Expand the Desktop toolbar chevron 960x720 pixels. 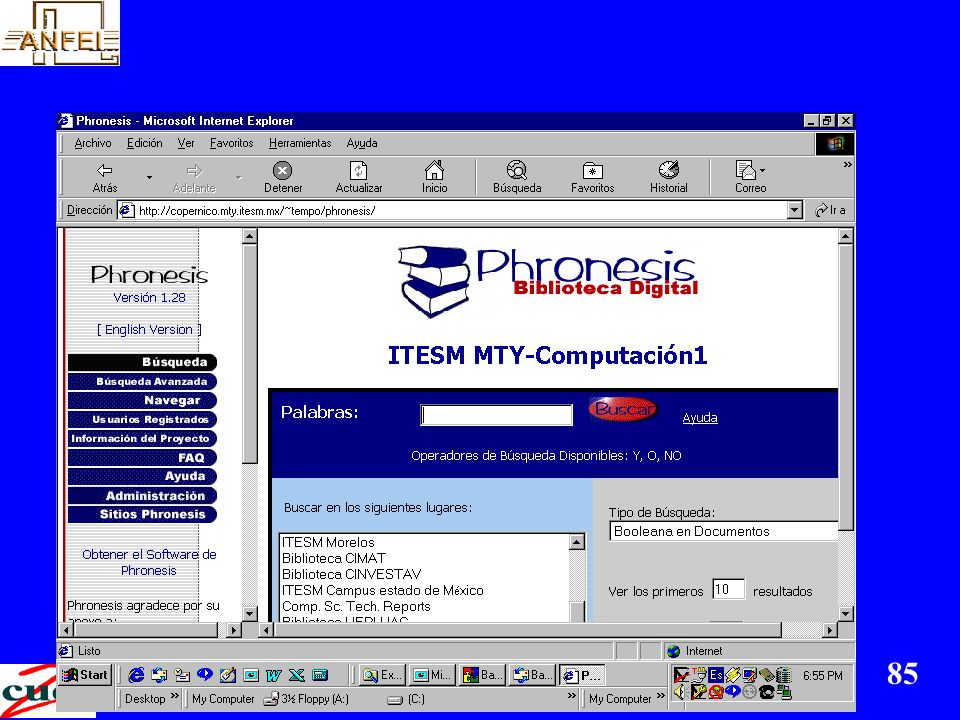coord(174,696)
